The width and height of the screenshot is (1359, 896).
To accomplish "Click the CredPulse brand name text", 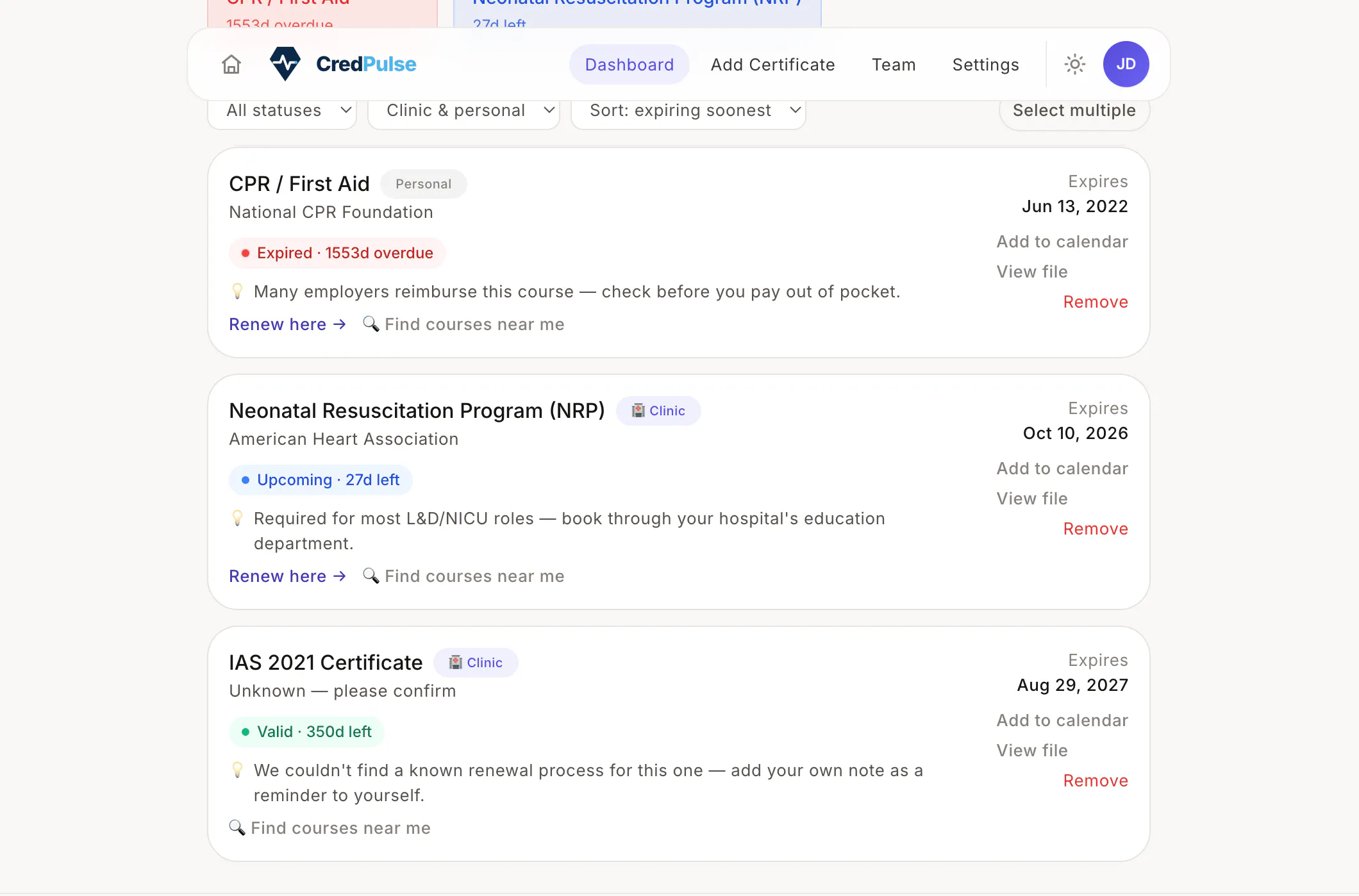I will pos(366,64).
